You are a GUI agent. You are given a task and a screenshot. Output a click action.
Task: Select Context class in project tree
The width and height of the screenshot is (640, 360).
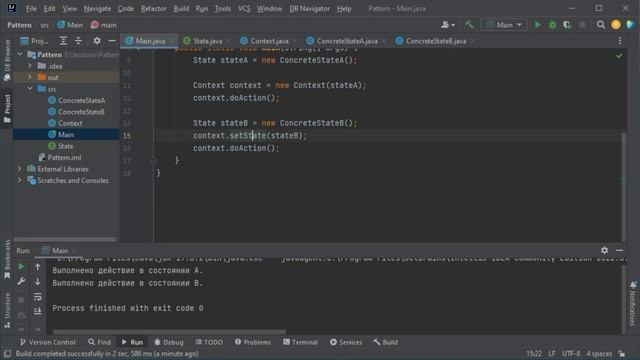coord(65,123)
